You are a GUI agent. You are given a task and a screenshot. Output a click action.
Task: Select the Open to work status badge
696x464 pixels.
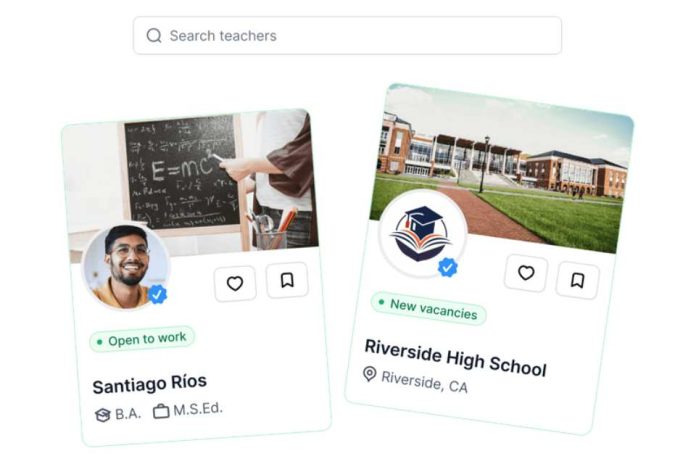(x=142, y=340)
